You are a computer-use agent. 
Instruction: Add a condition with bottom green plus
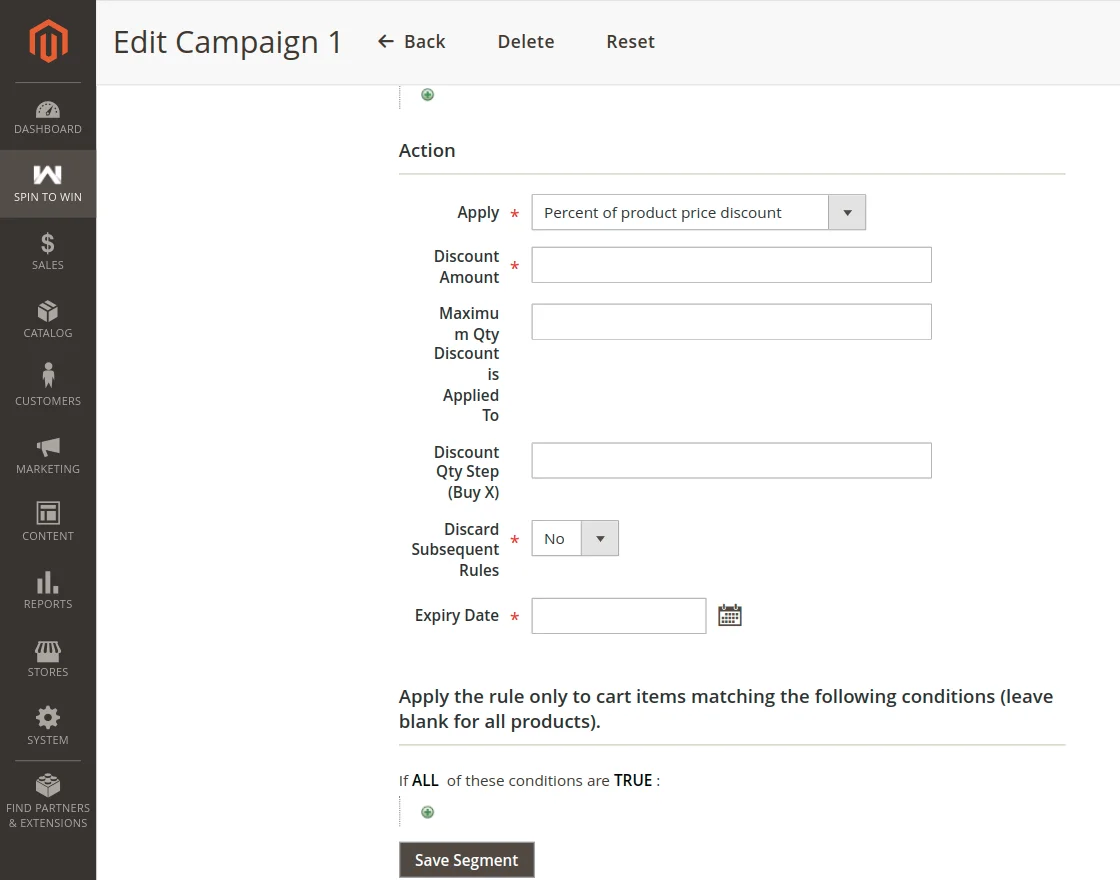pos(428,812)
